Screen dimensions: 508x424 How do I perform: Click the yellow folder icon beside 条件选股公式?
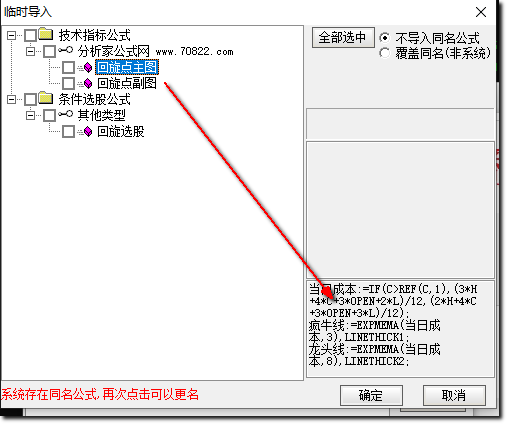tap(46, 98)
